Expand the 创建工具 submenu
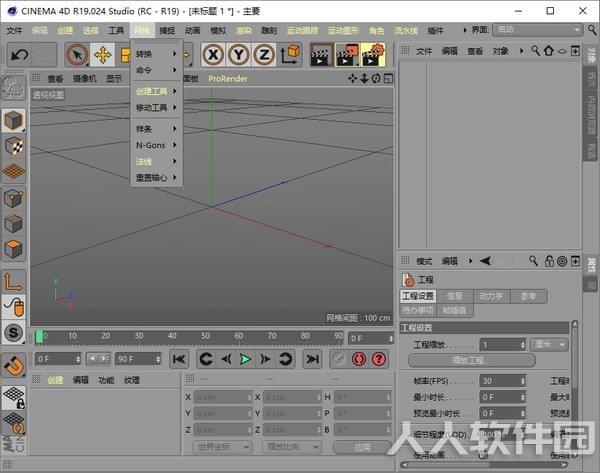This screenshot has width=600, height=473. pyautogui.click(x=157, y=91)
